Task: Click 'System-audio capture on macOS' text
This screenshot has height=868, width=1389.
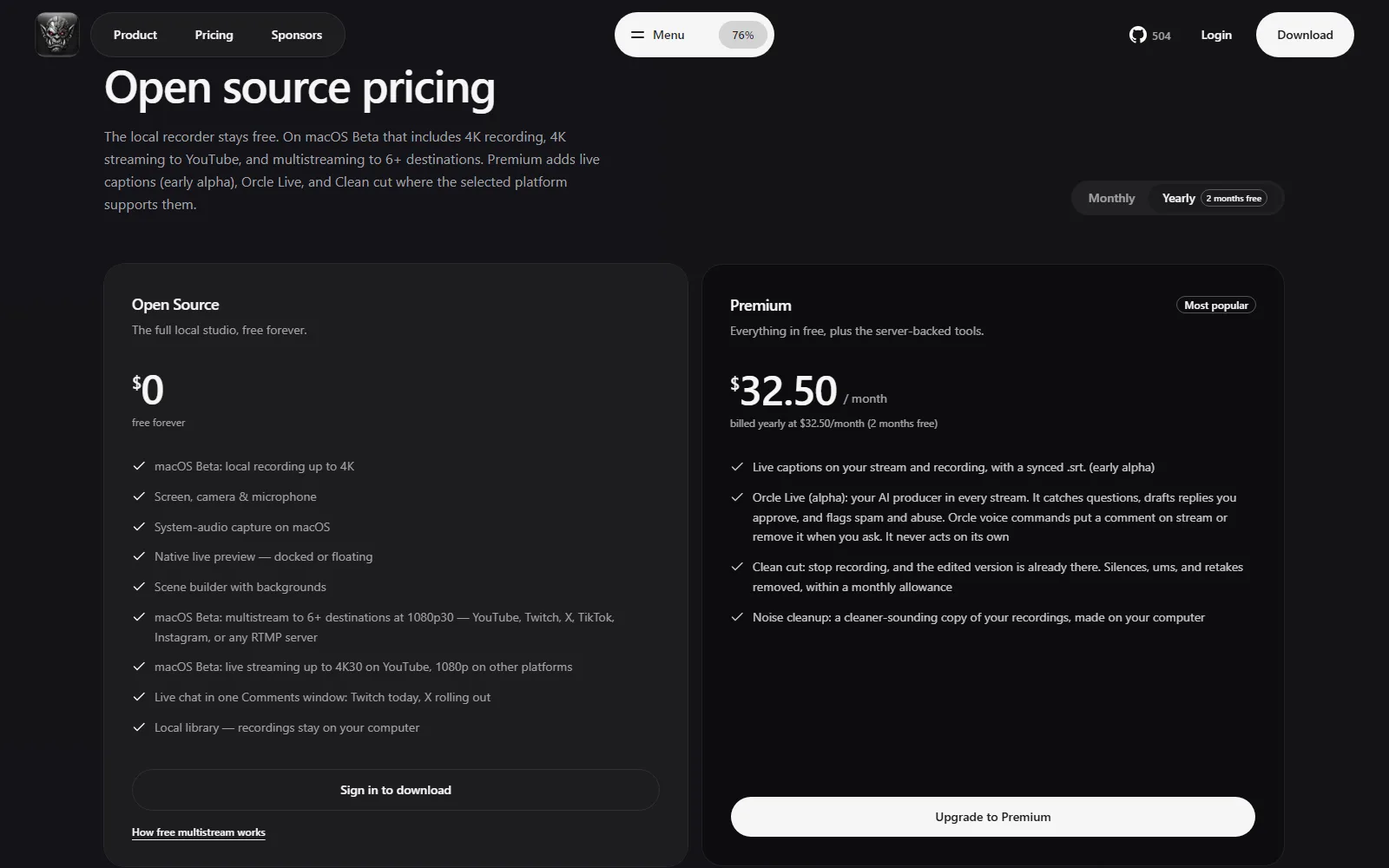Action: 242,527
